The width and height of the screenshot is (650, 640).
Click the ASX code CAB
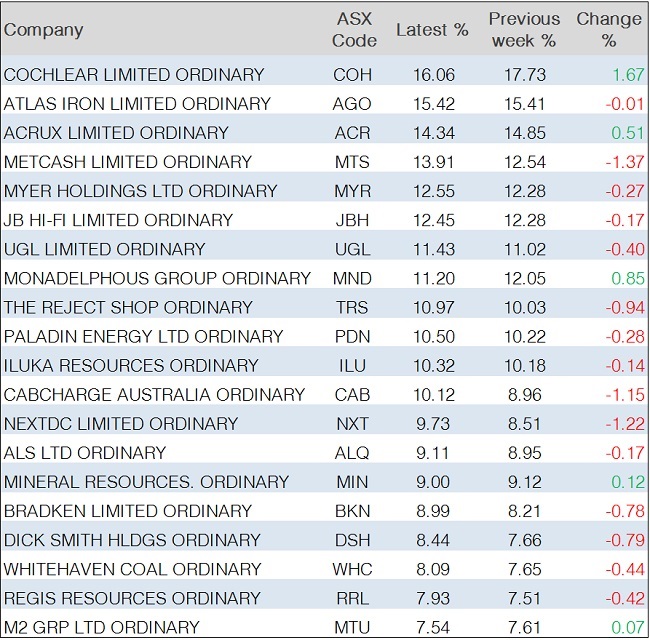(352, 394)
